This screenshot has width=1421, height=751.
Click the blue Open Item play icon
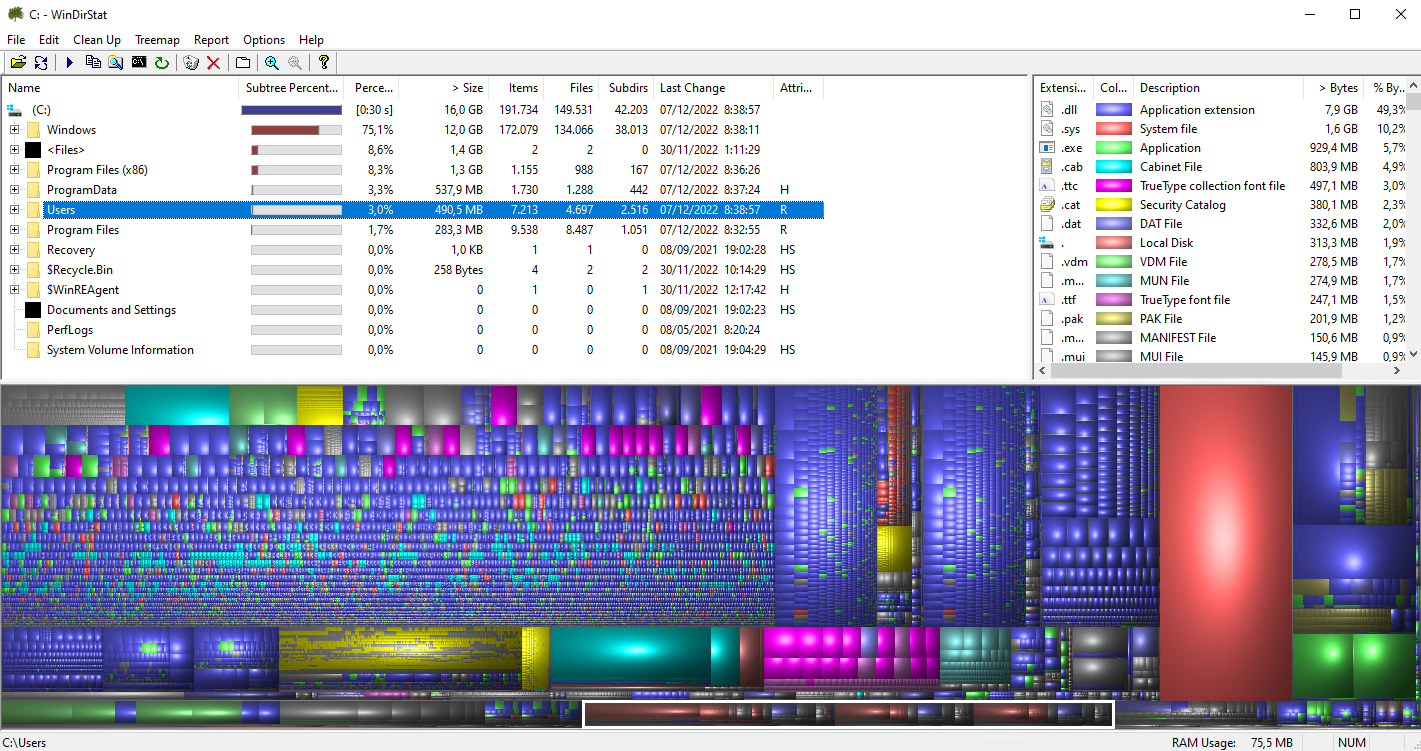click(x=70, y=62)
